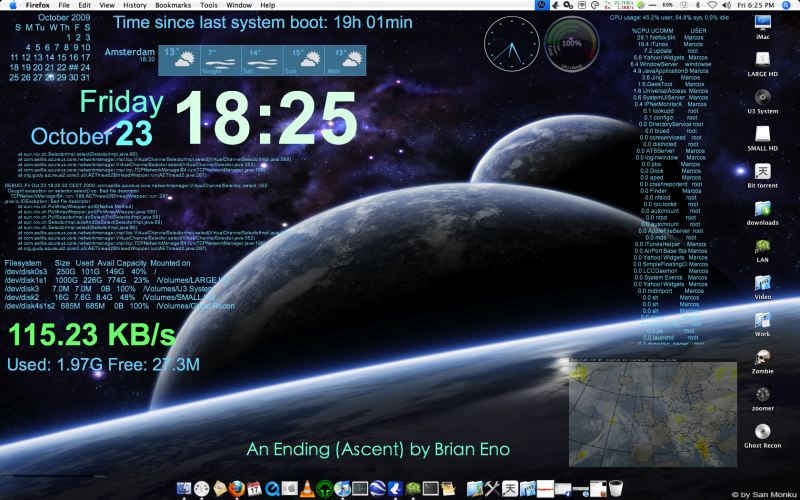Click 'An Ending (Ascent) by Brian Eno' text

pyautogui.click(x=378, y=449)
